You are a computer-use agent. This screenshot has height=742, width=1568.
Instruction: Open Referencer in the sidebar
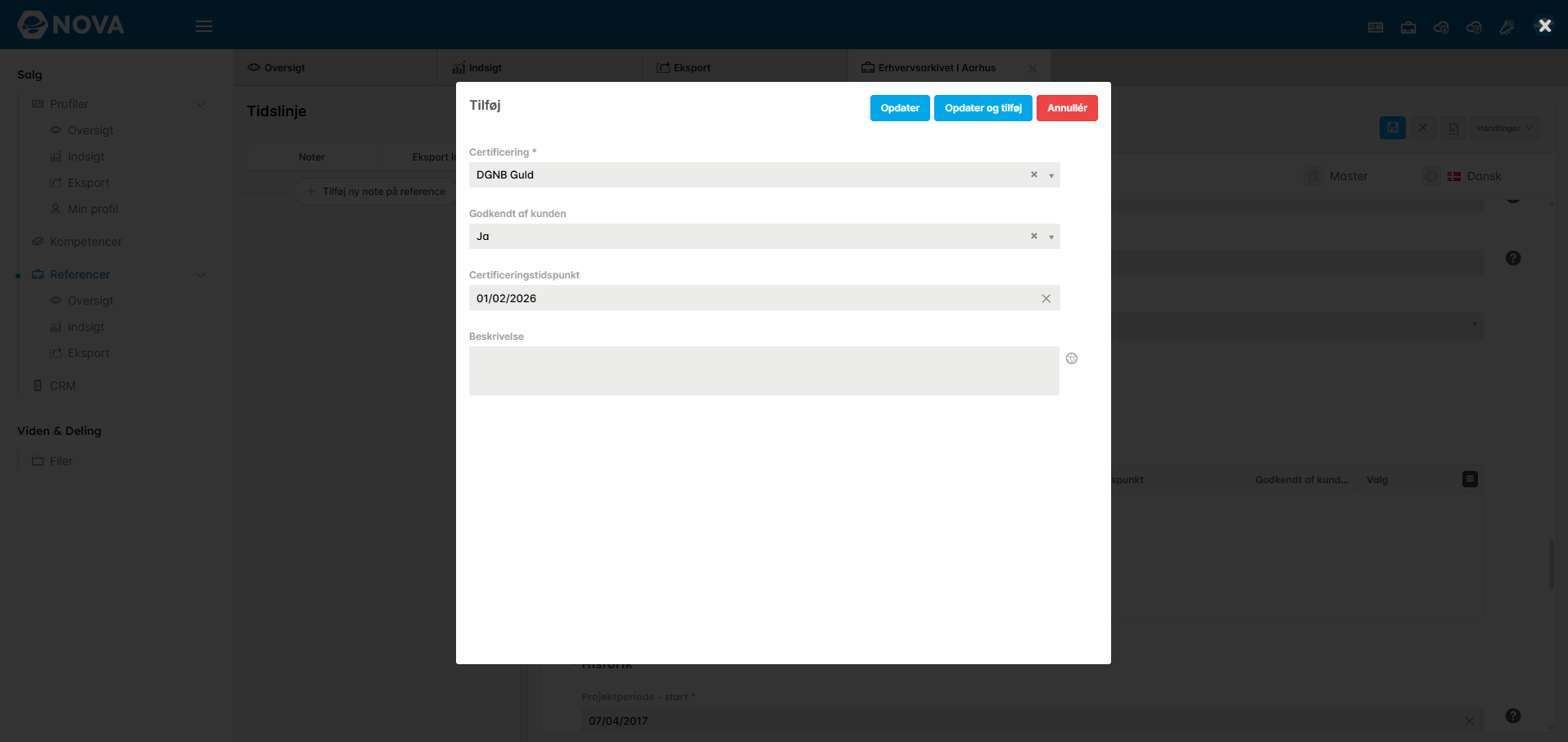click(79, 274)
